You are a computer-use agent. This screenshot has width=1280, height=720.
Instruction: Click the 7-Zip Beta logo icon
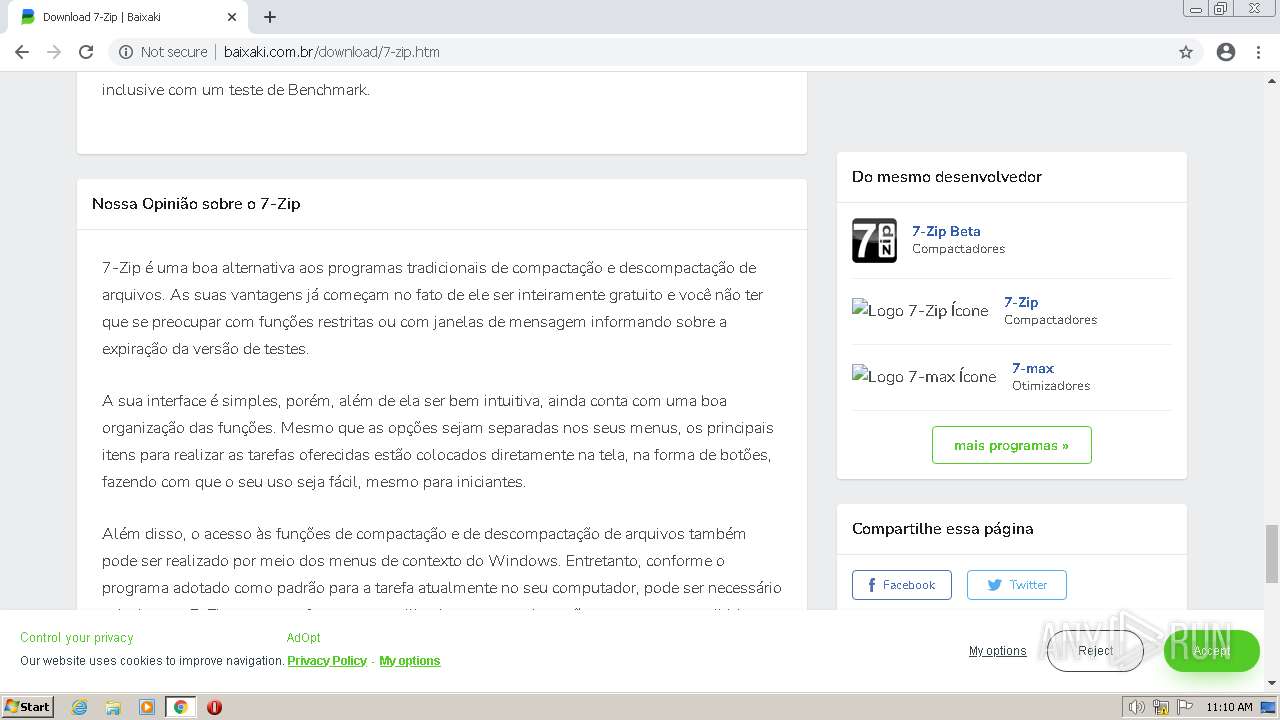coord(874,241)
